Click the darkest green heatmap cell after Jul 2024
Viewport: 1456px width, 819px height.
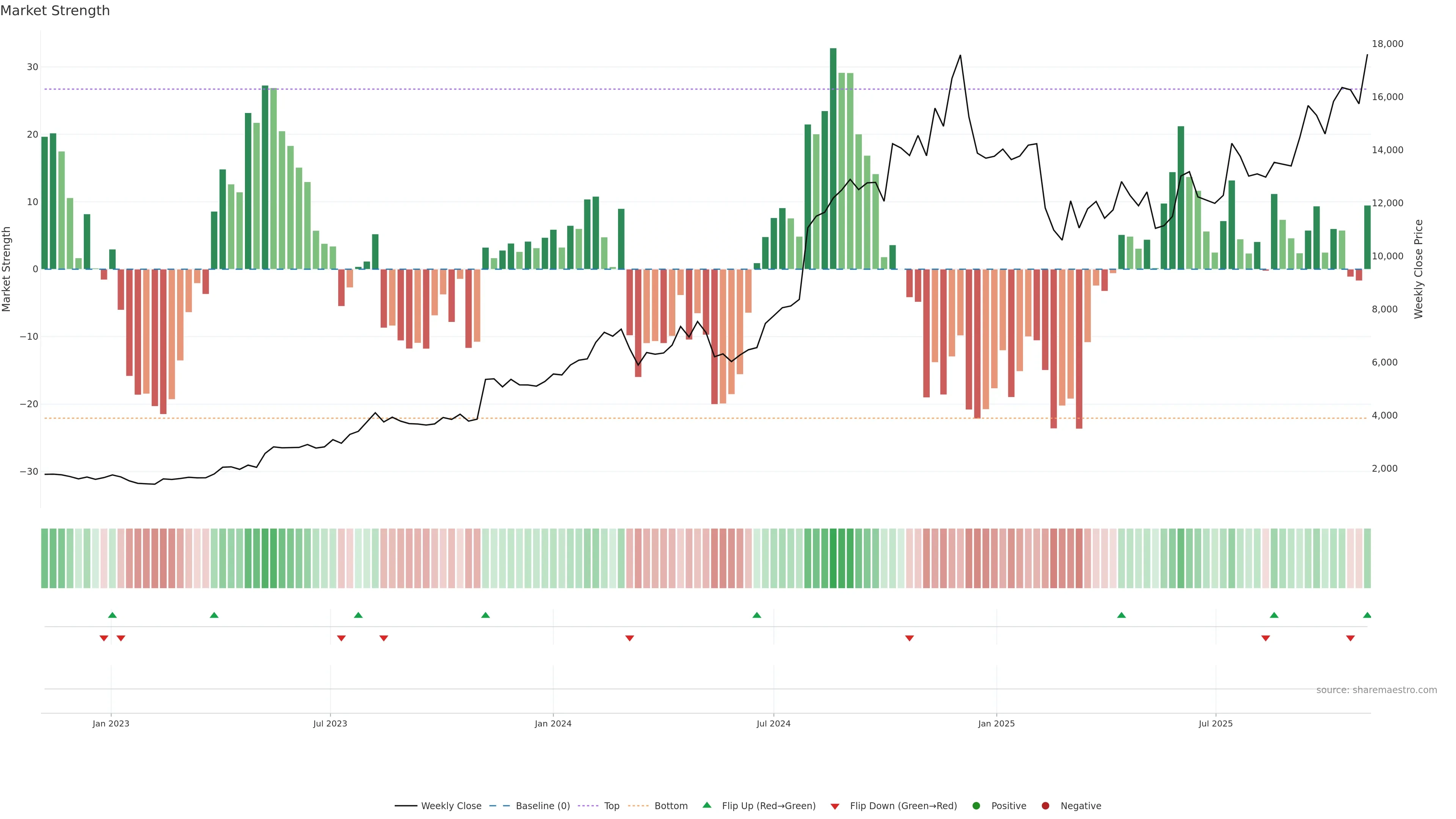(833, 559)
